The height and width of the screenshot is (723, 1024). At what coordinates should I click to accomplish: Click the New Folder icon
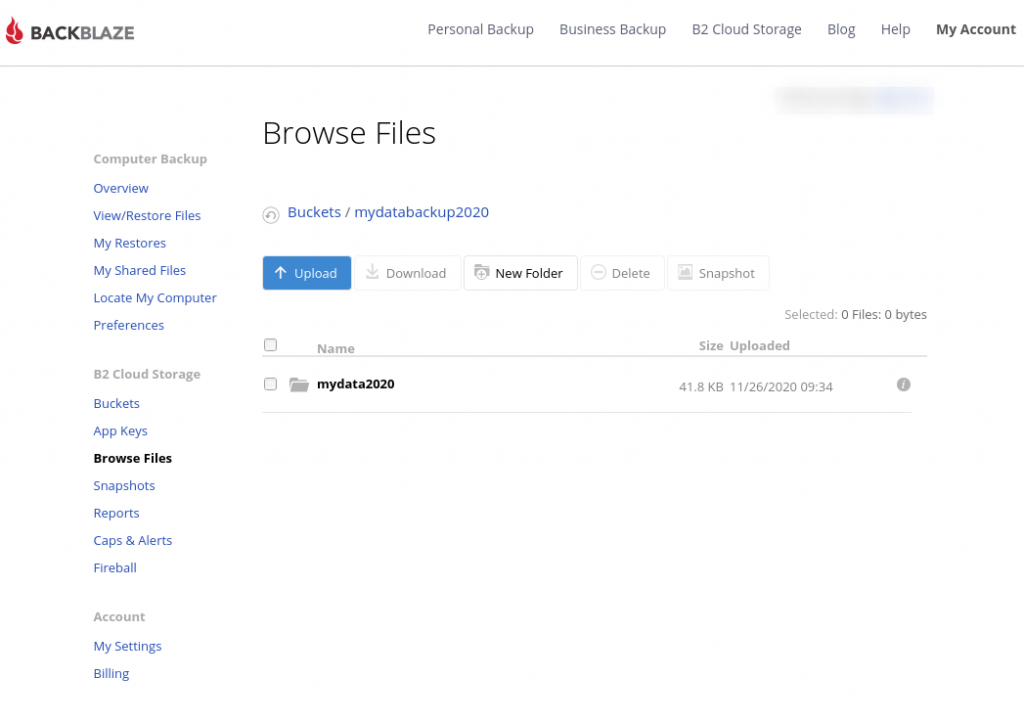click(483, 272)
